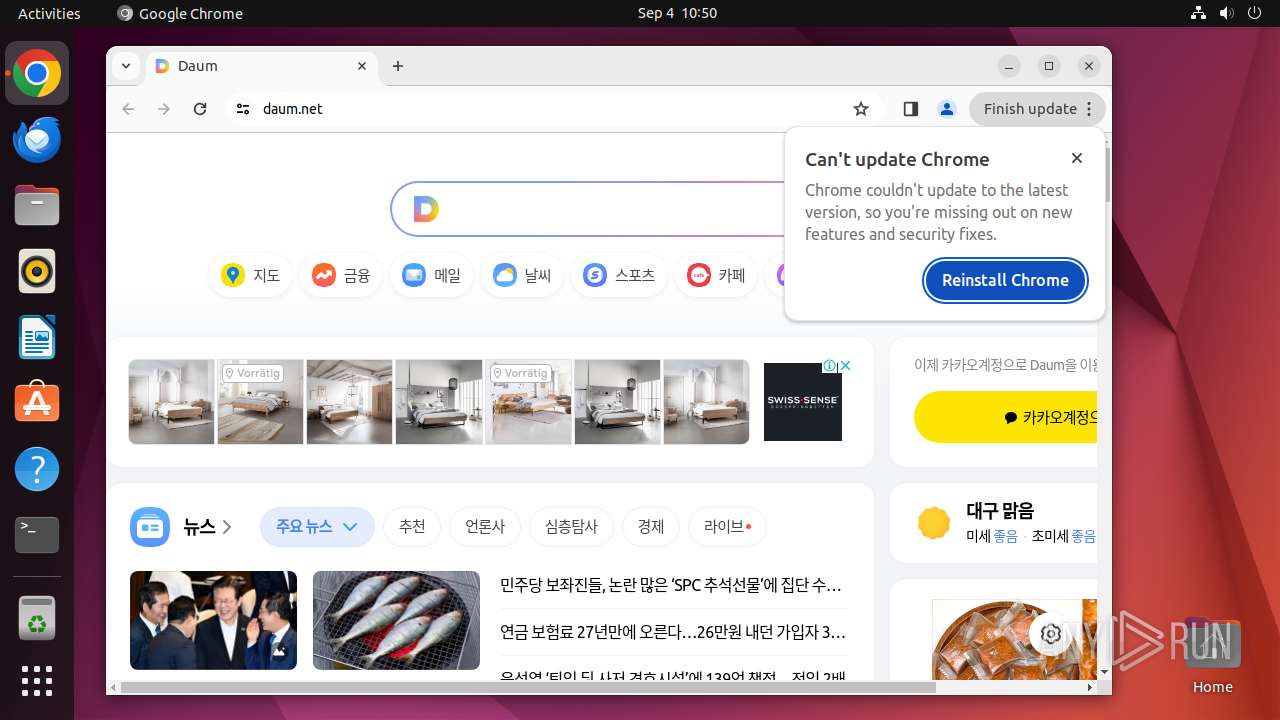Viewport: 1280px width, 720px height.
Task: Open Rhythmbox from the dock
Action: point(37,271)
